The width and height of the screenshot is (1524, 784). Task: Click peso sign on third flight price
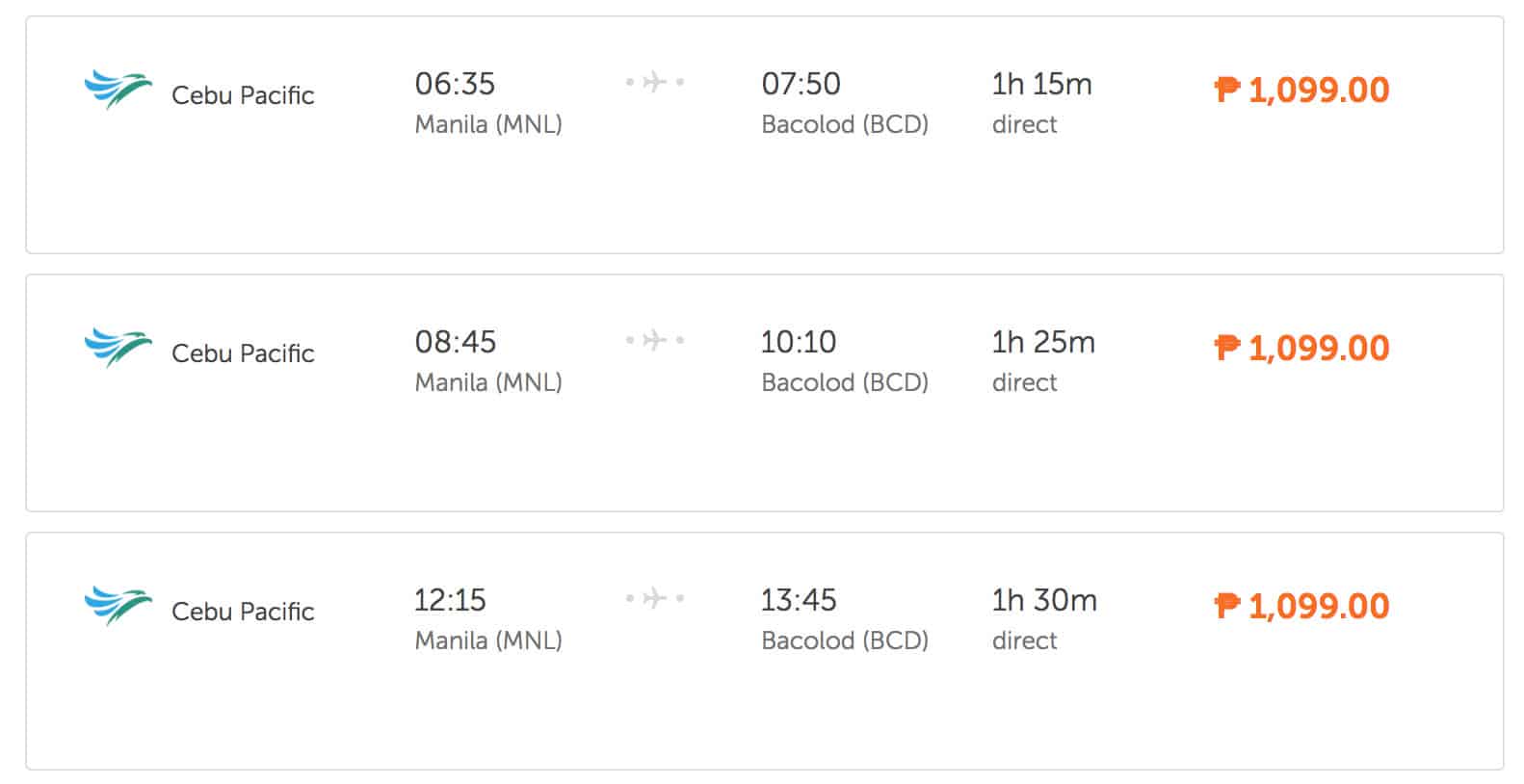(1226, 606)
